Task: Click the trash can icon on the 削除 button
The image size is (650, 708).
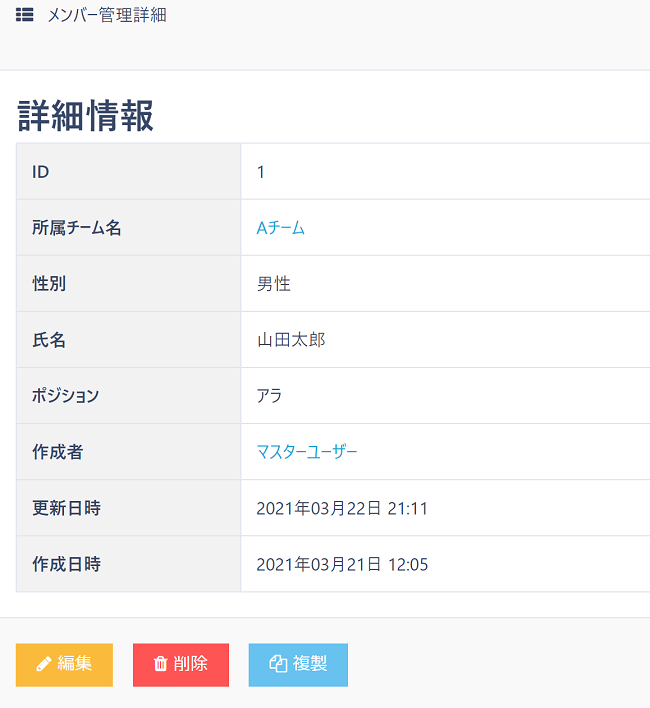Action: [x=160, y=664]
